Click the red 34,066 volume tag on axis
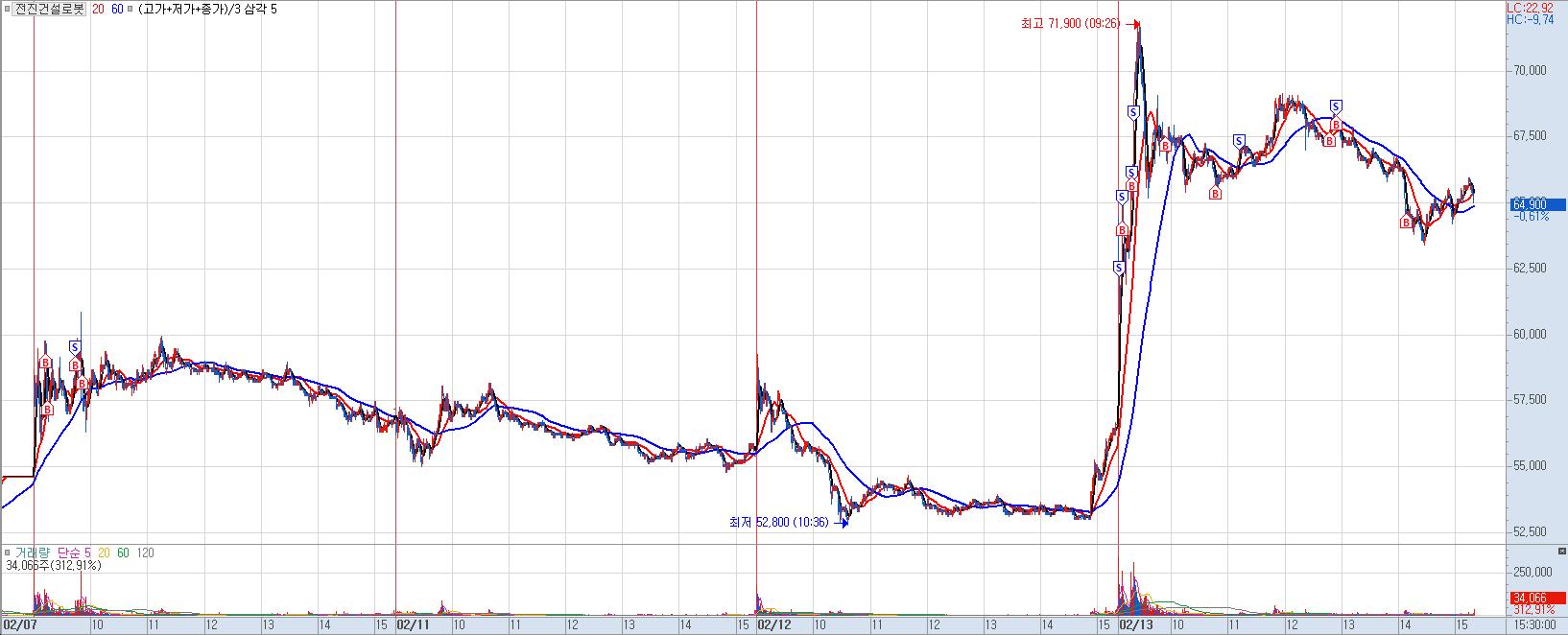The image size is (1568, 635). coord(1538,598)
